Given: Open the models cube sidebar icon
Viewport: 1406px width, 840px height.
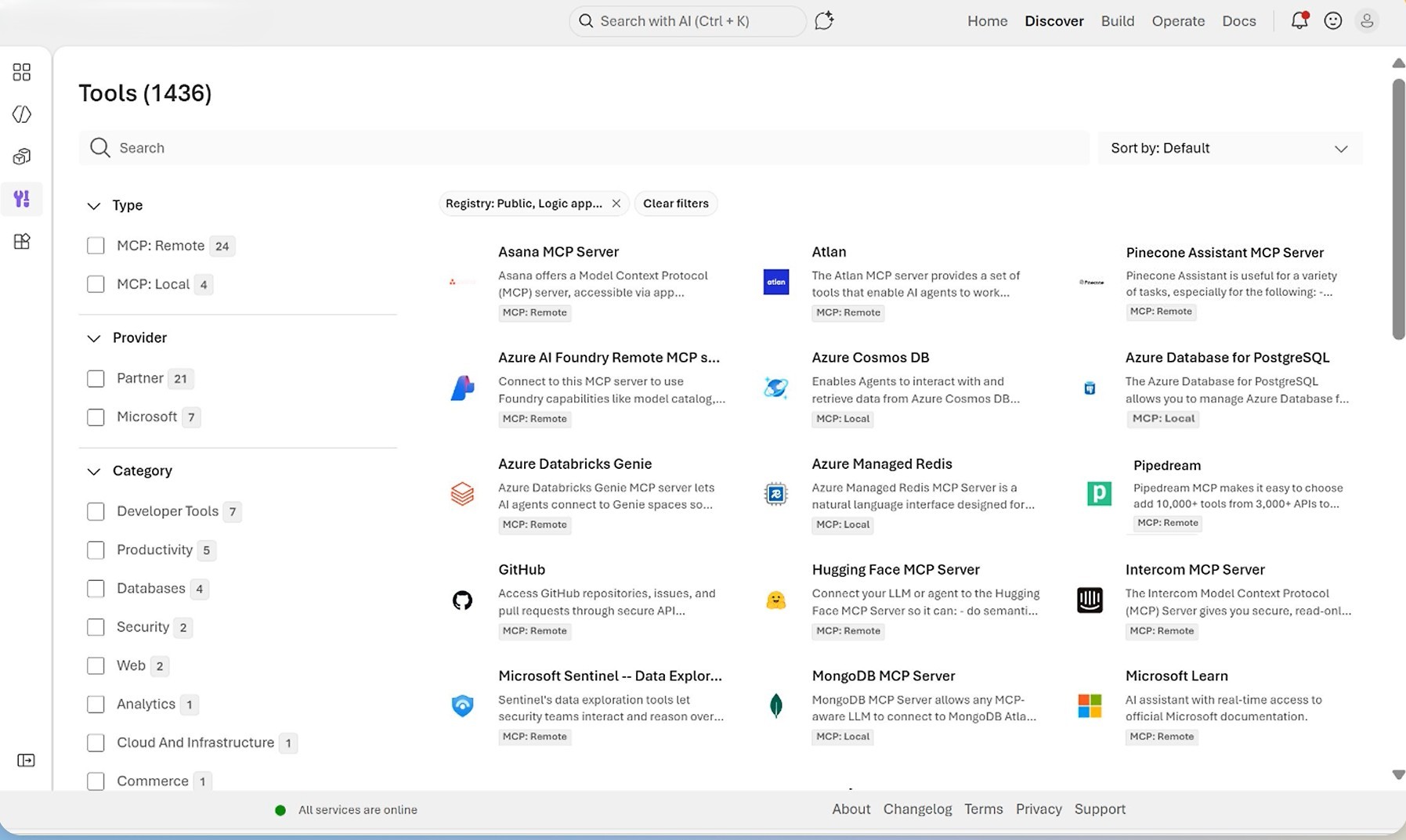Looking at the screenshot, I should coord(22,157).
